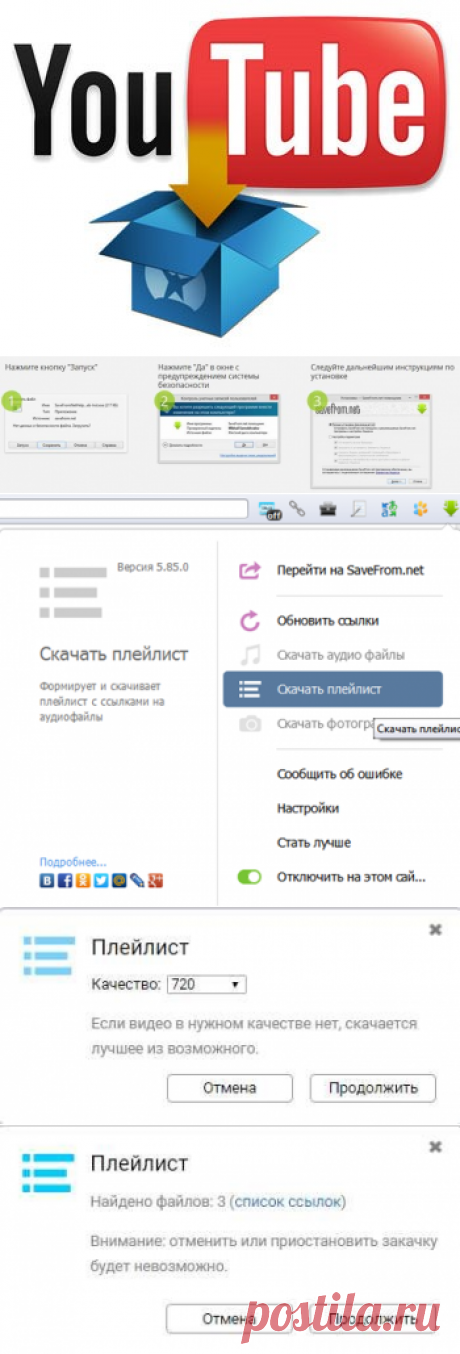Click the chain link icon in toolbar
460x1354 pixels.
pos(297,509)
